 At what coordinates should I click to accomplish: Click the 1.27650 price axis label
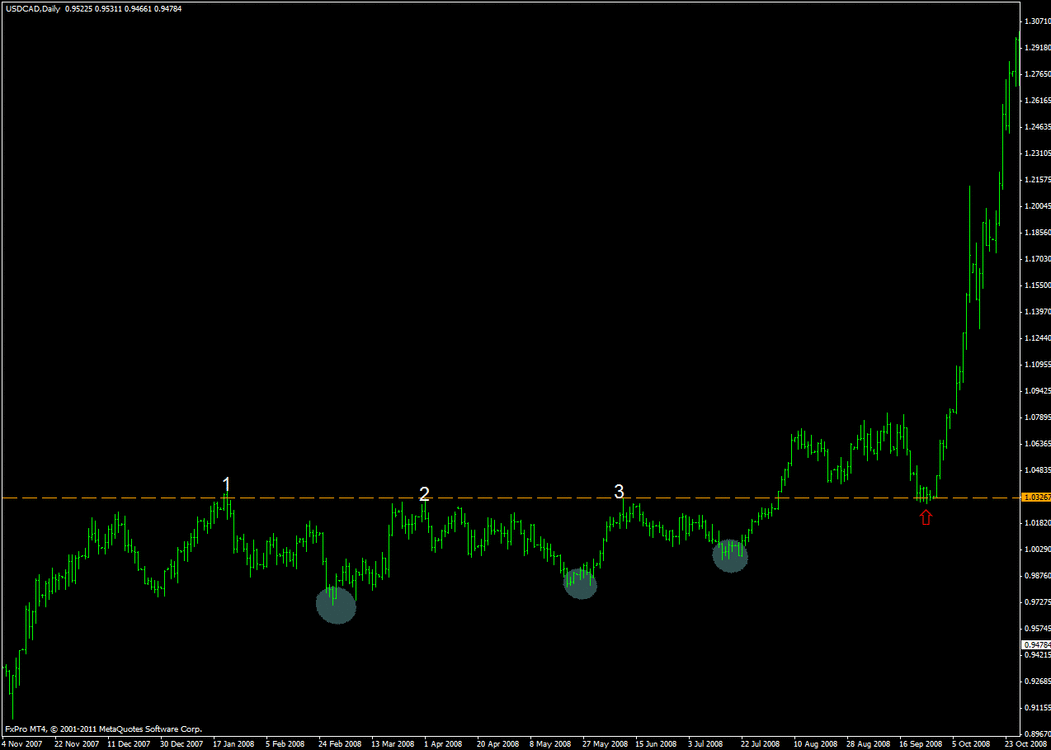point(1036,74)
